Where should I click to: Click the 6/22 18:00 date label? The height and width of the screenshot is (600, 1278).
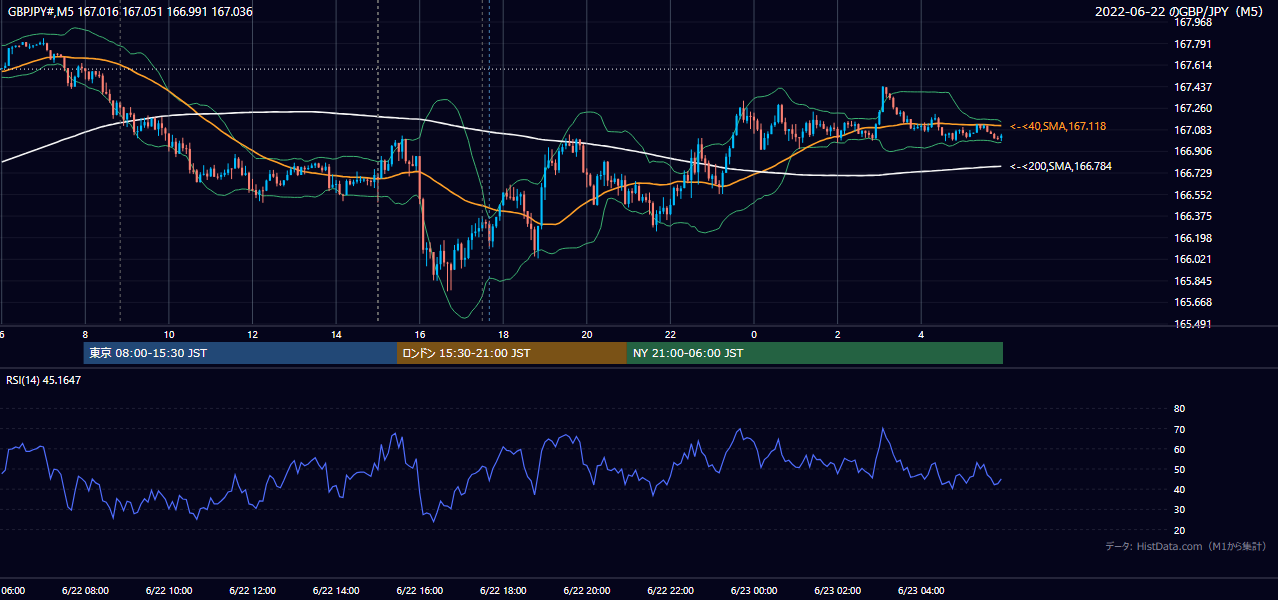tap(503, 591)
